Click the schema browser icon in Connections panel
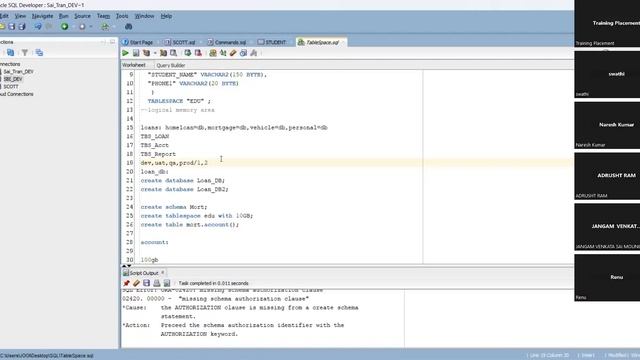 click(x=39, y=53)
